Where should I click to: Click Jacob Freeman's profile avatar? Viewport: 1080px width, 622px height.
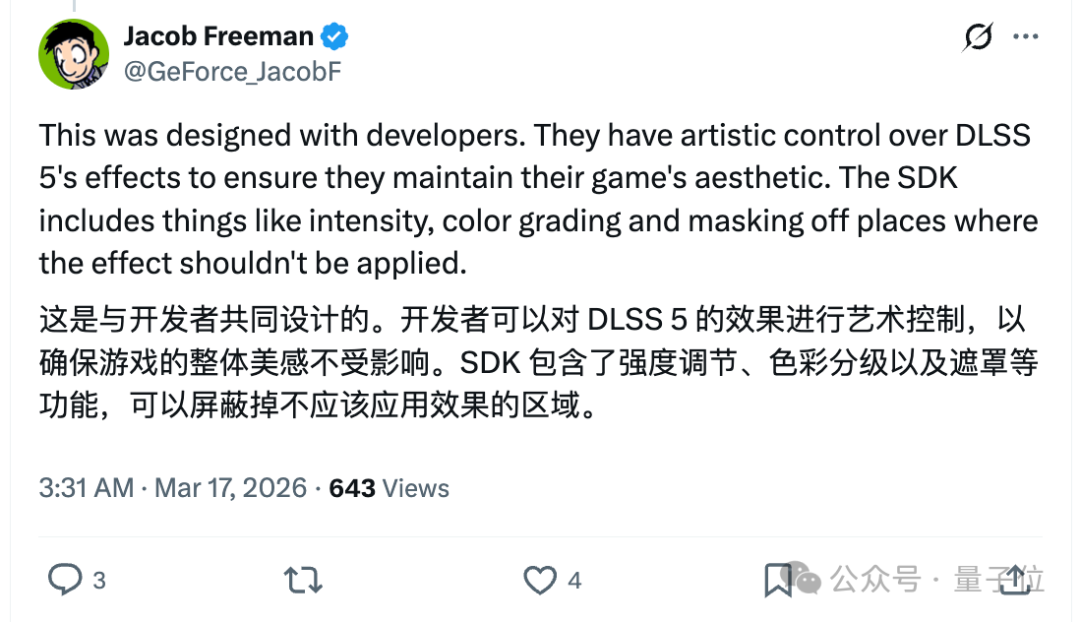click(x=73, y=53)
